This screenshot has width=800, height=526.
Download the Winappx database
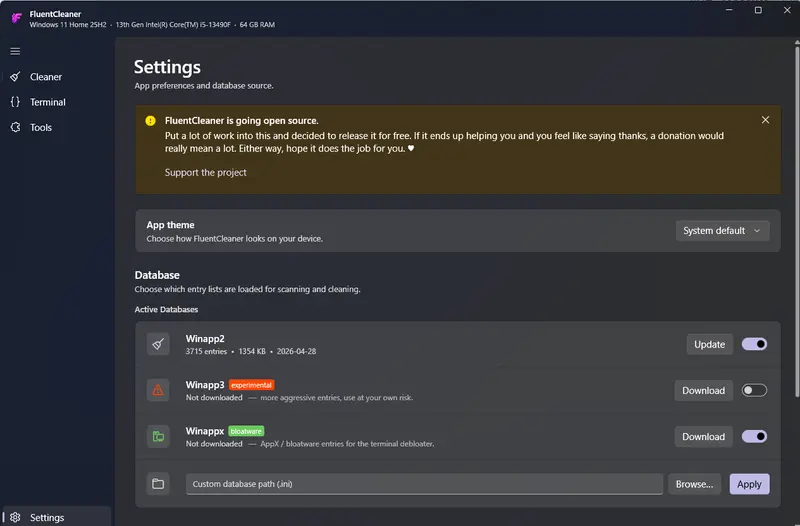[704, 437]
